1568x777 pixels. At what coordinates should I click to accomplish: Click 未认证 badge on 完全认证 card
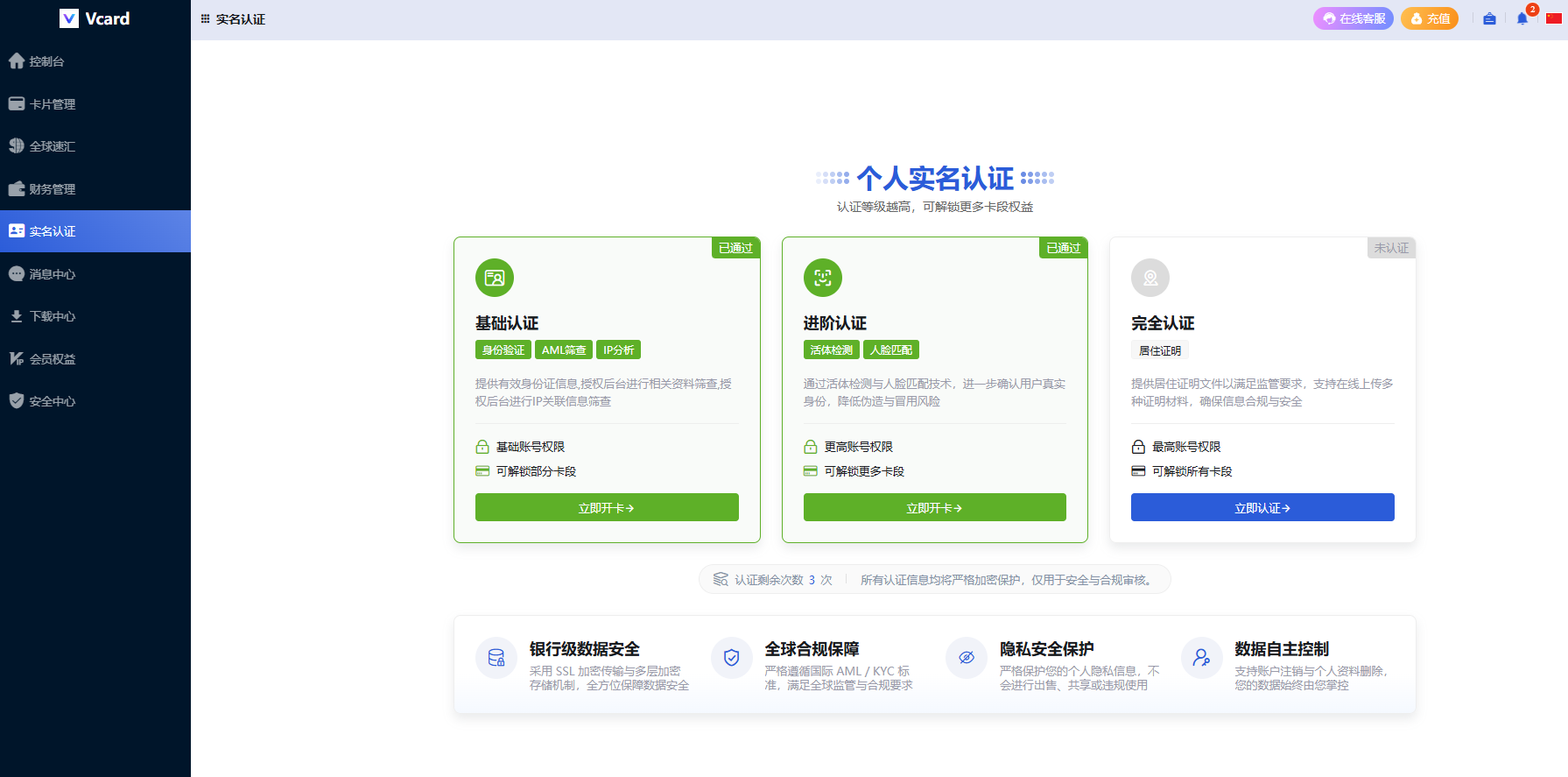[1391, 248]
